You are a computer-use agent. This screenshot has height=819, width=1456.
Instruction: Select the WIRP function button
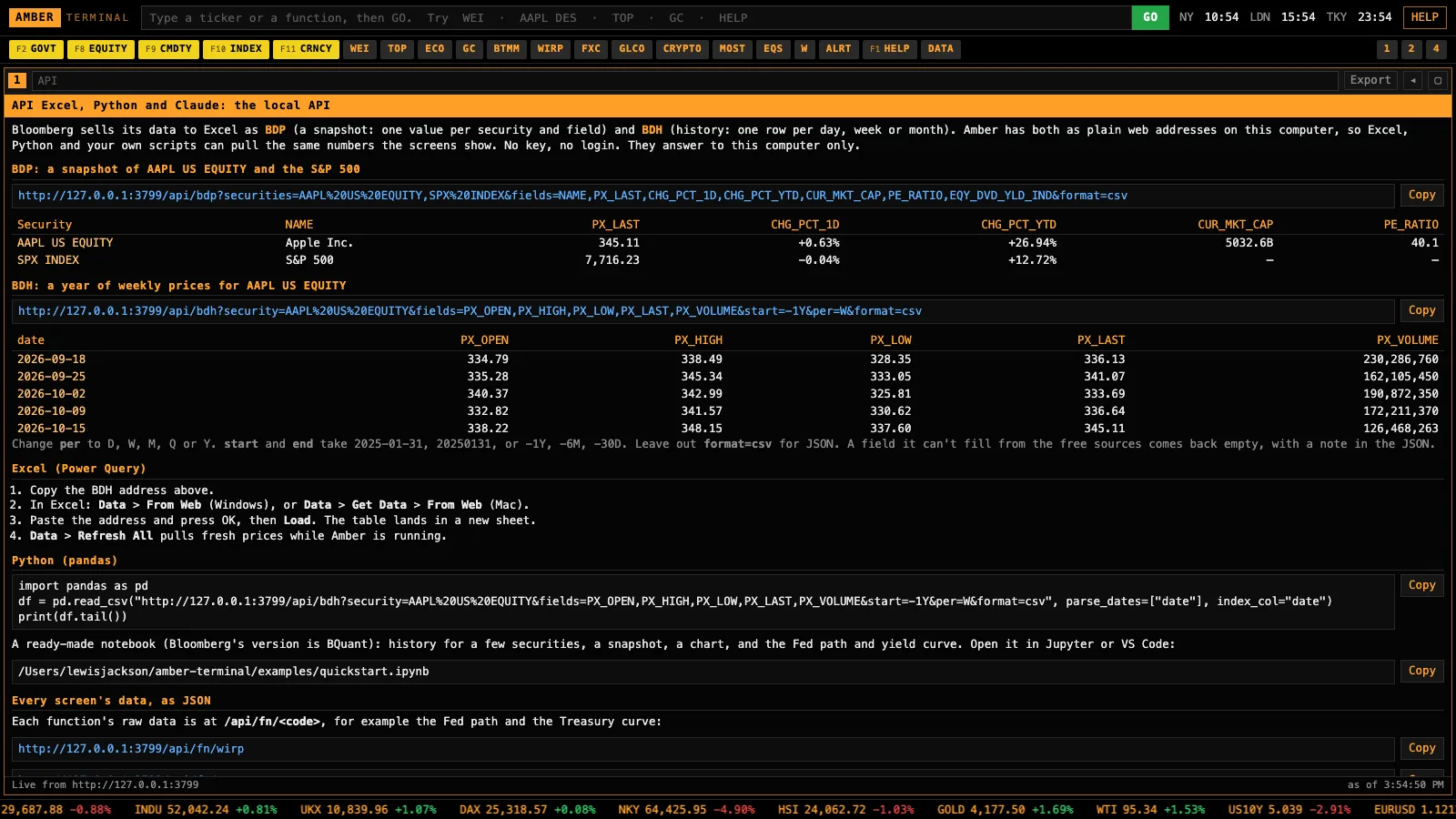tap(551, 49)
